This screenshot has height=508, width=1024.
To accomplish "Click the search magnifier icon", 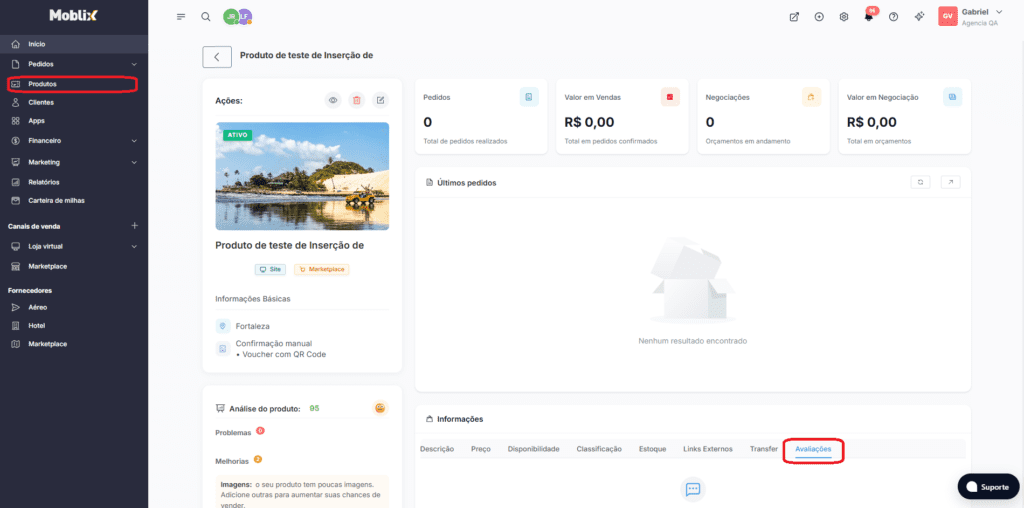I will (x=206, y=17).
